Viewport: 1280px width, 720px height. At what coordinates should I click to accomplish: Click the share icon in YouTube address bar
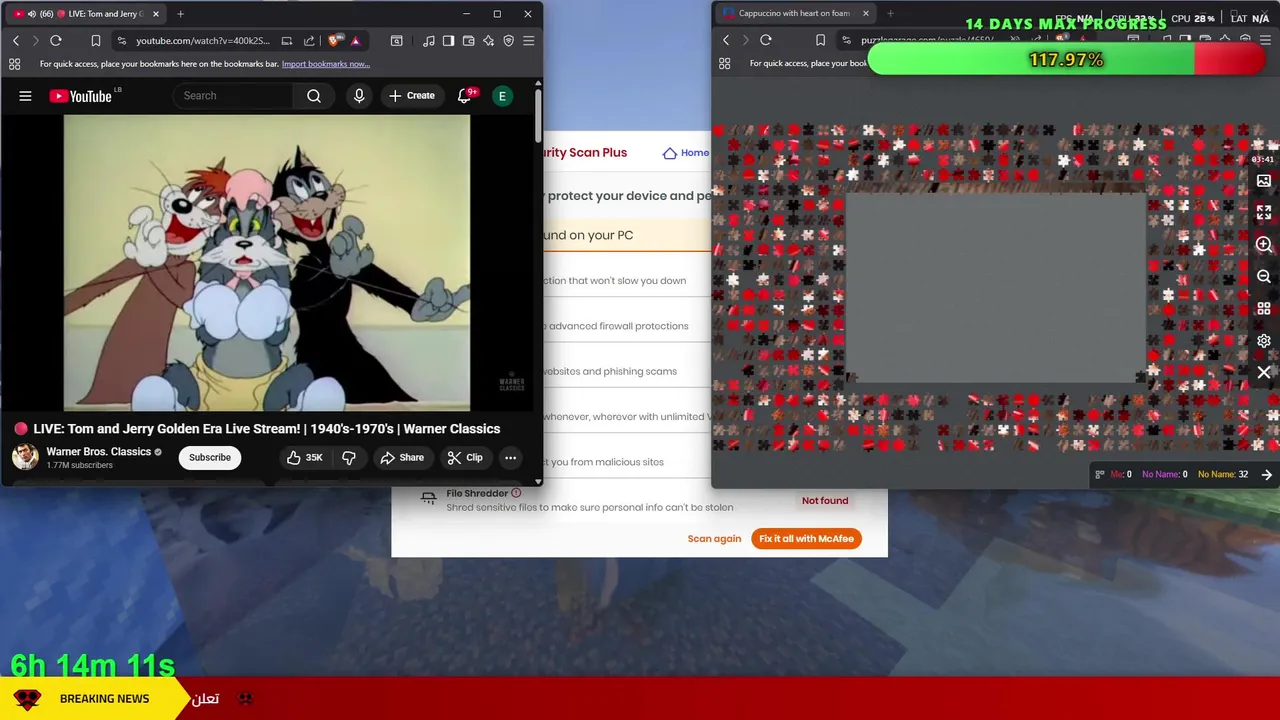309,41
